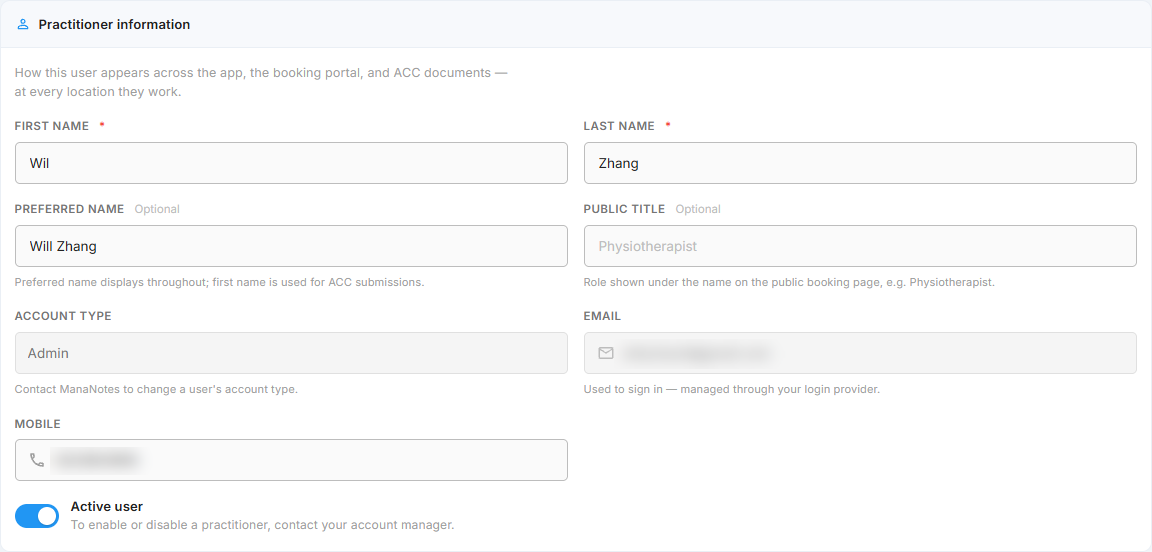Focus the Public Title field
1152x552 pixels.
(x=860, y=246)
